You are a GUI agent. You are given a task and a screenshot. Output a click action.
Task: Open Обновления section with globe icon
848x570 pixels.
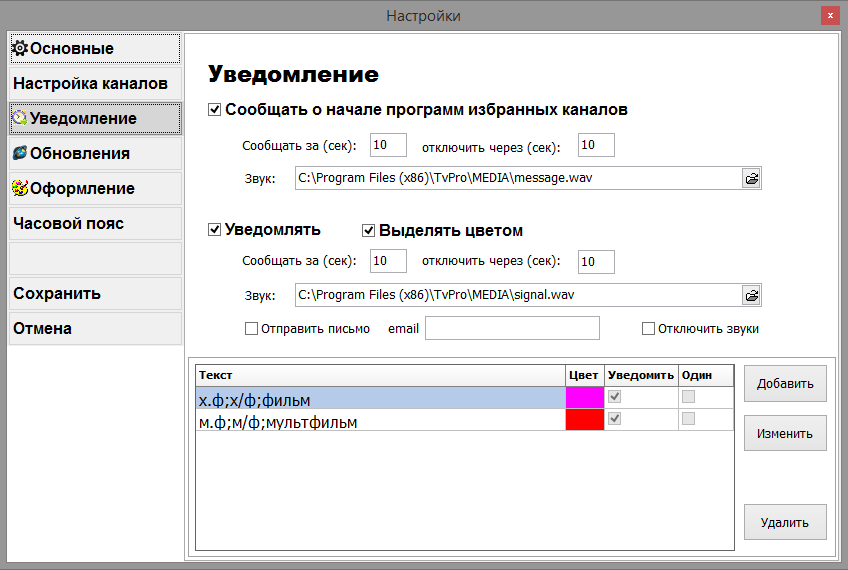point(95,153)
